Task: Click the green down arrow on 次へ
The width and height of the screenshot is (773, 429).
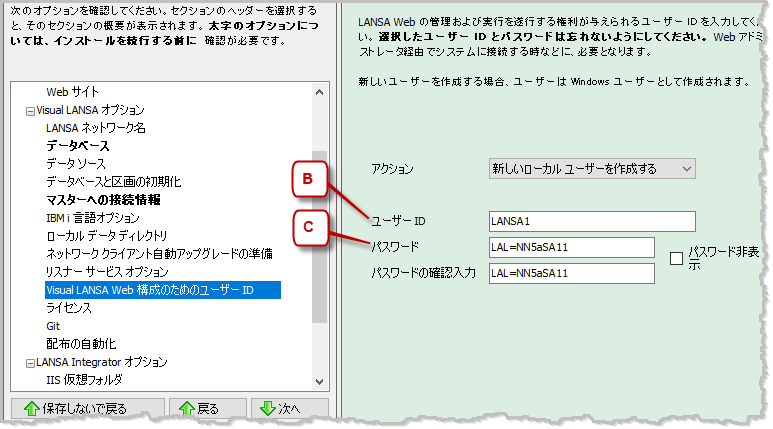Action: (x=268, y=408)
